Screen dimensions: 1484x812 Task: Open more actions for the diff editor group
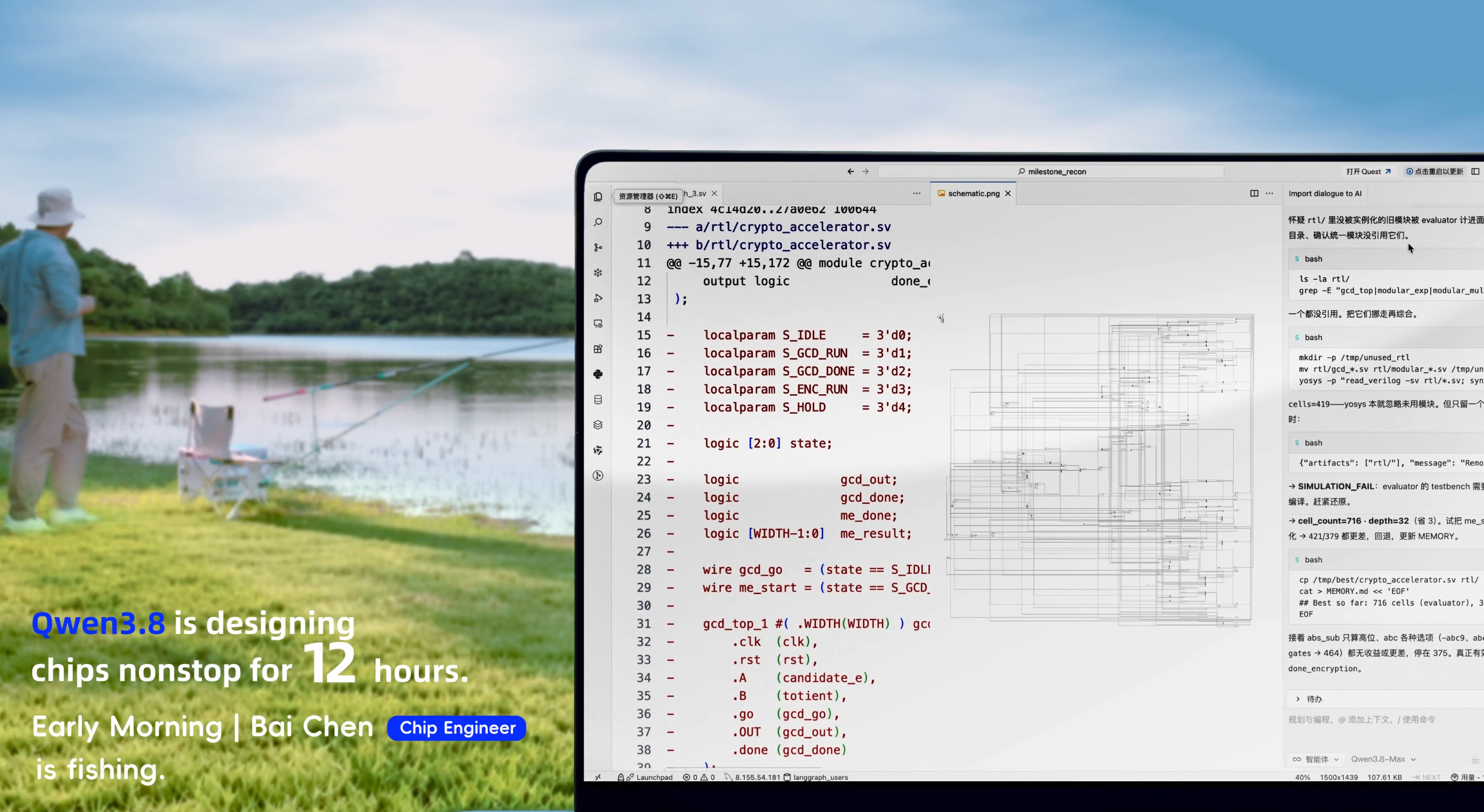[x=916, y=193]
